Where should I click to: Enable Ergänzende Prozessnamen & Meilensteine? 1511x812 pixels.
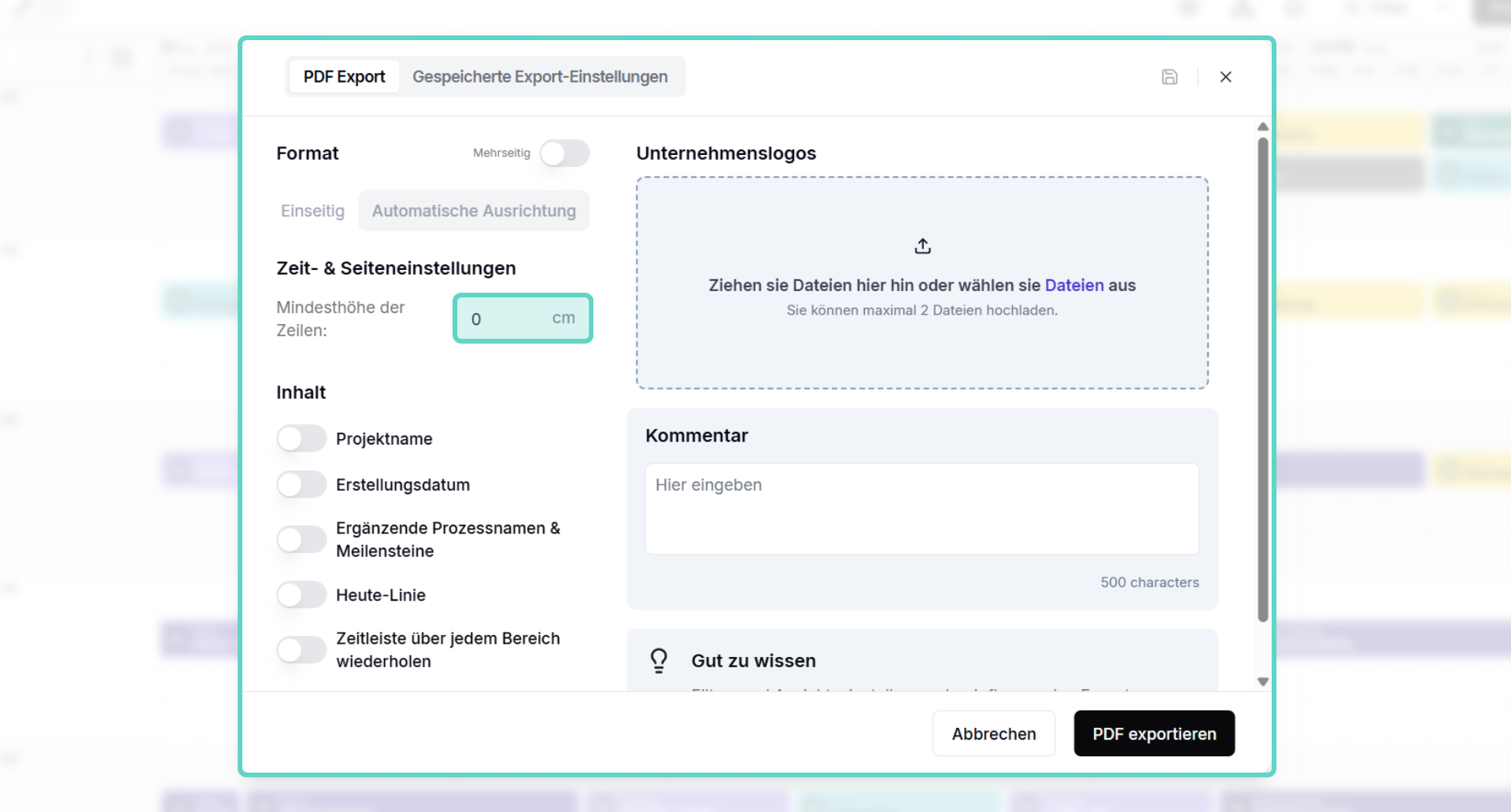click(301, 540)
